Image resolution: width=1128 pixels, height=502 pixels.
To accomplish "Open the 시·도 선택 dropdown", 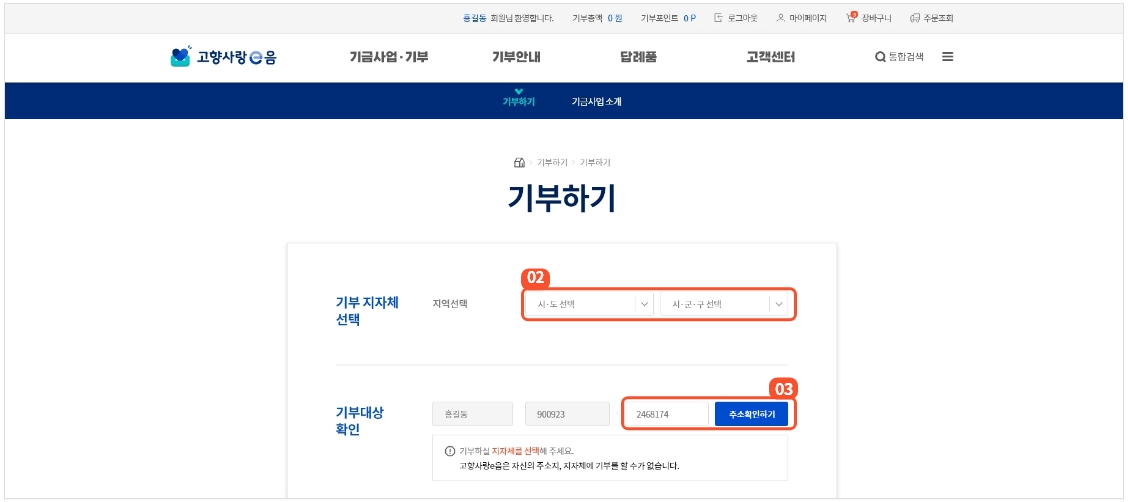I will [x=588, y=304].
